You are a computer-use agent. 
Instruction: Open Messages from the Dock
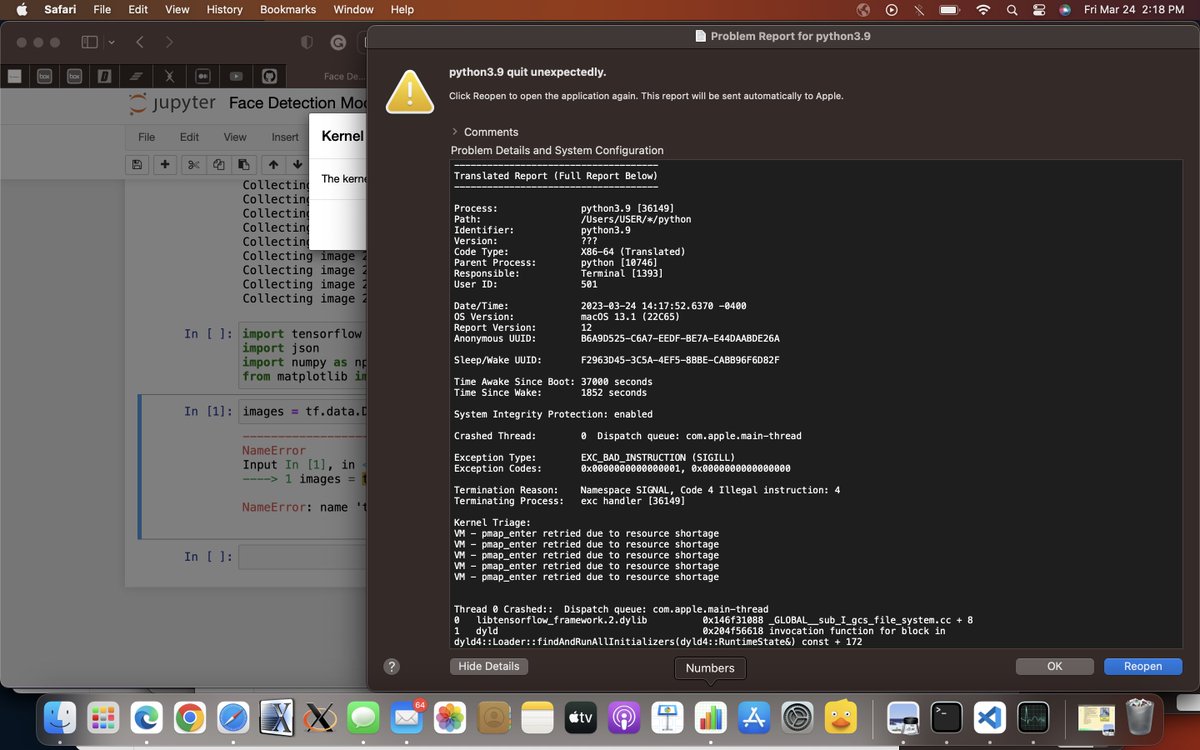(x=363, y=716)
